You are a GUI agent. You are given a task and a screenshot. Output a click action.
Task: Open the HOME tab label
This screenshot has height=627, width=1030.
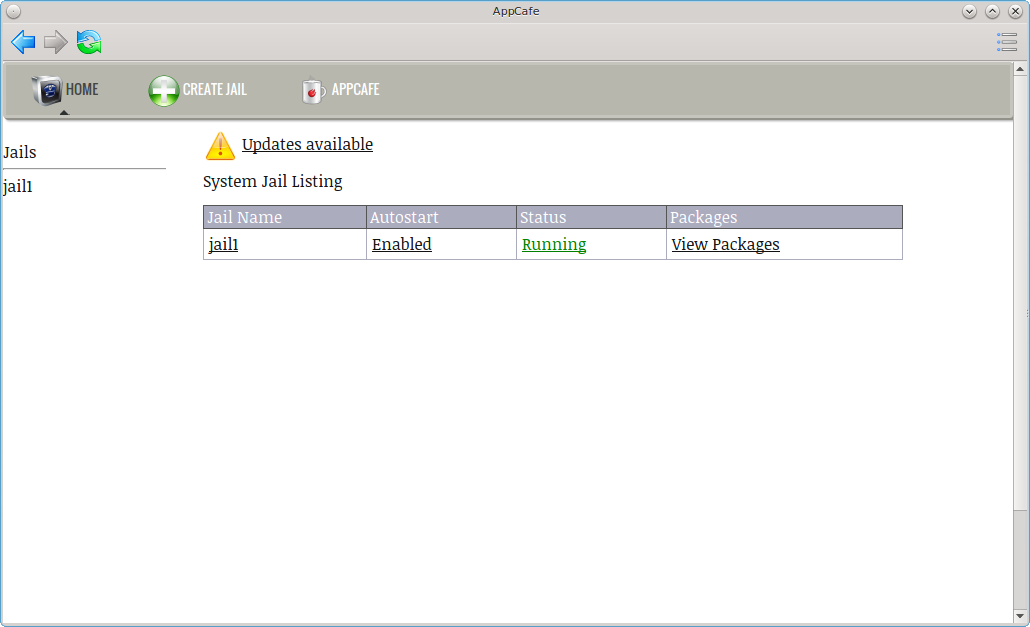point(82,89)
